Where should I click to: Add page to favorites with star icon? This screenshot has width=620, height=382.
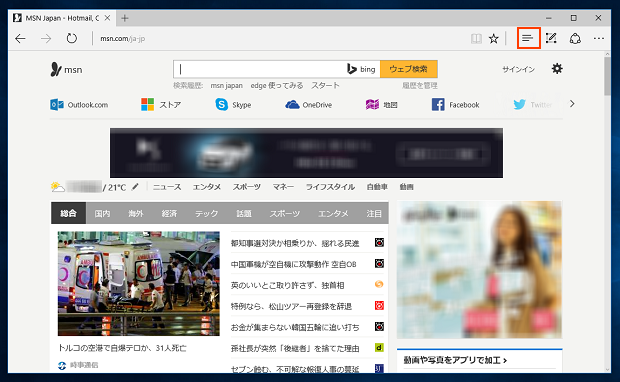[x=493, y=38]
